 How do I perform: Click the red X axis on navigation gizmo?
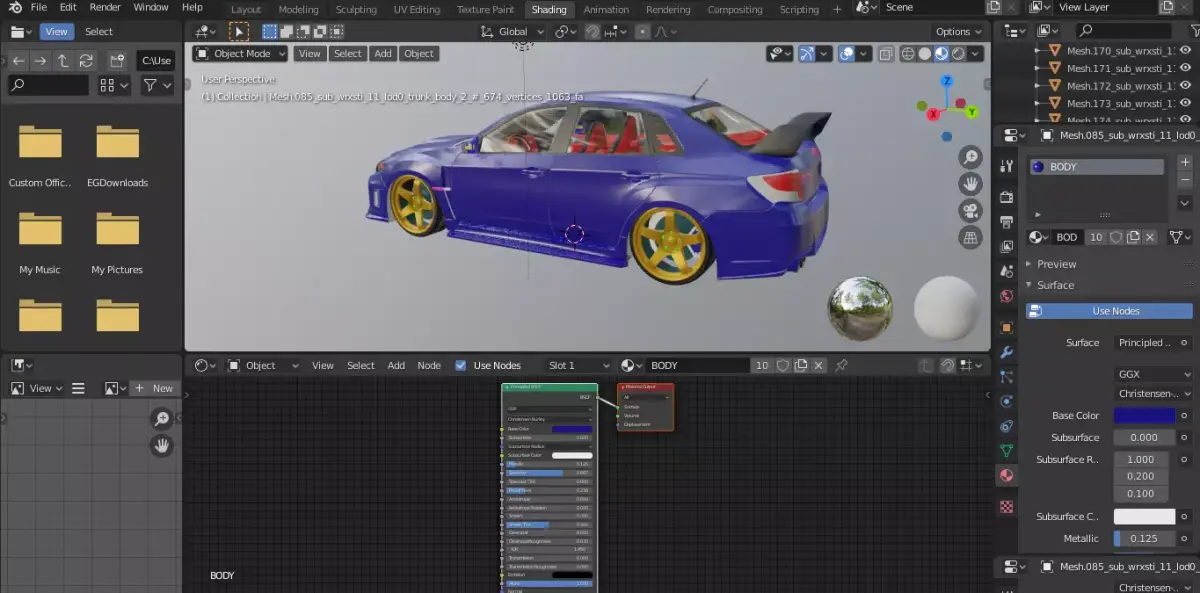933,115
